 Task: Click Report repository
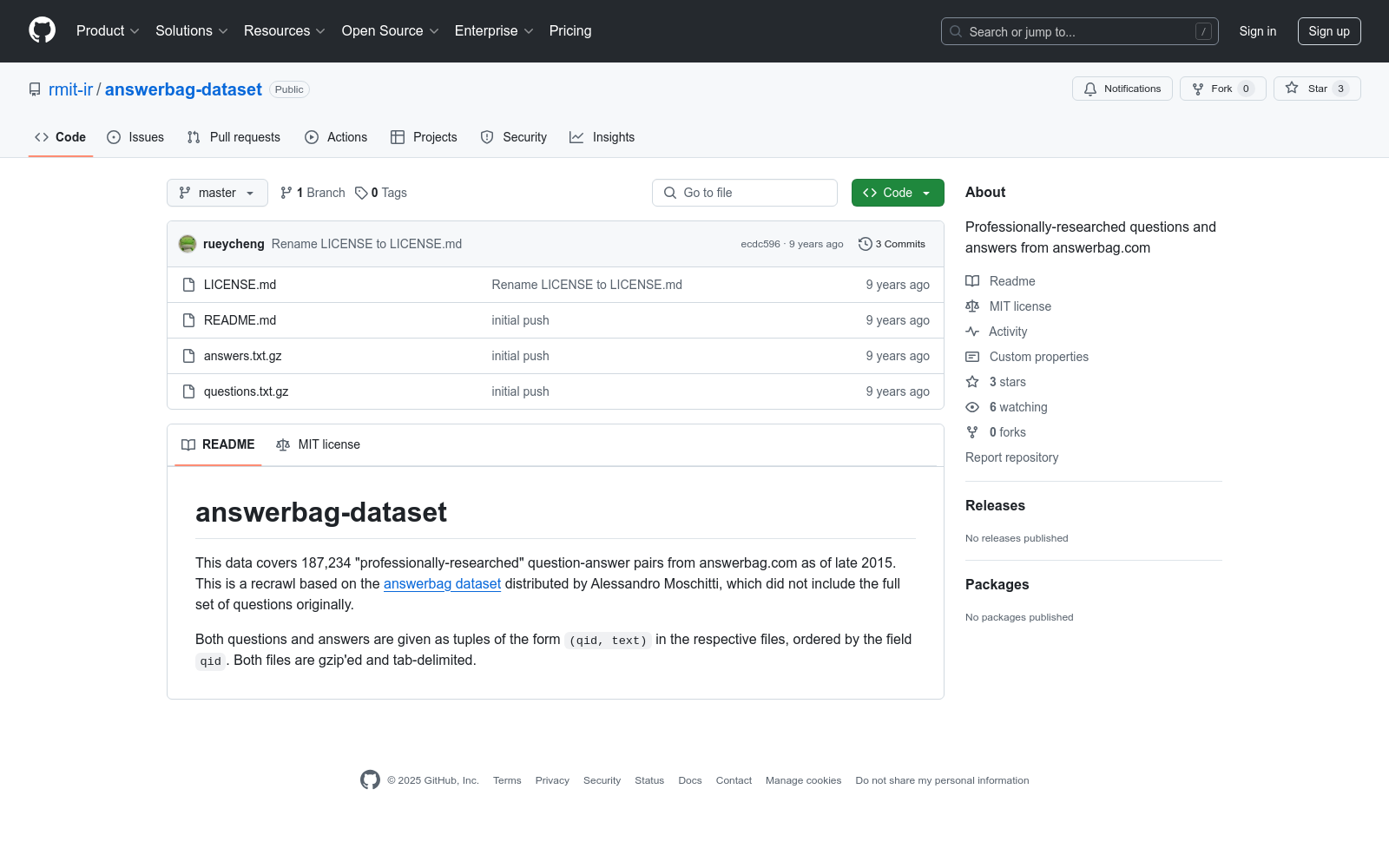point(1011,457)
